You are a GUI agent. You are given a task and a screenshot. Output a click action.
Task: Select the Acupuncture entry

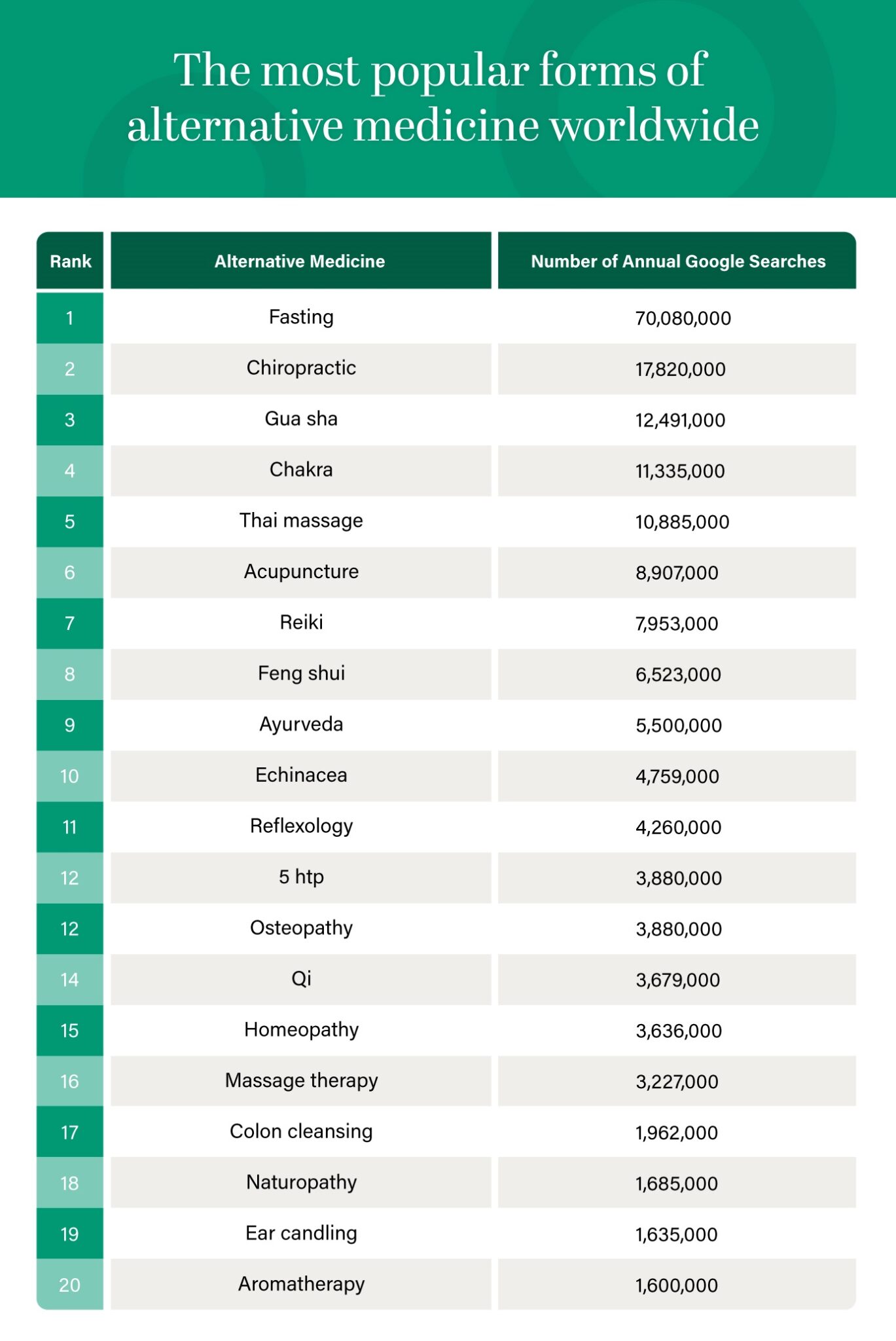301,572
